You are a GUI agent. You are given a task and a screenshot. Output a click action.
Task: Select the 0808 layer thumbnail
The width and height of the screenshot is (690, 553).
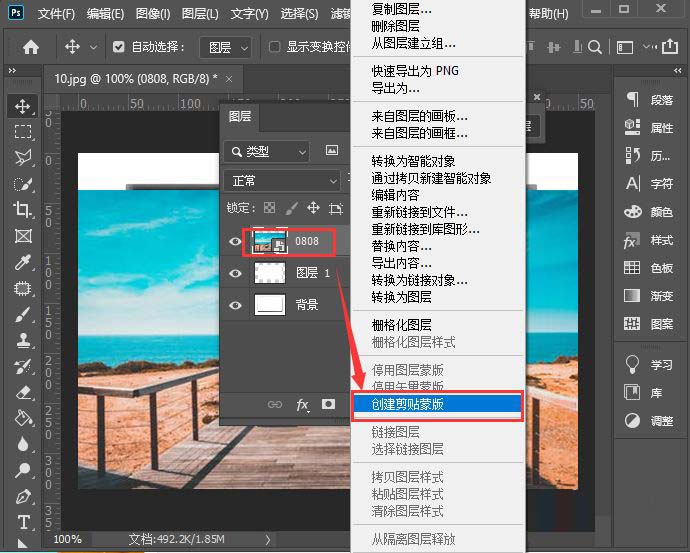click(x=269, y=242)
